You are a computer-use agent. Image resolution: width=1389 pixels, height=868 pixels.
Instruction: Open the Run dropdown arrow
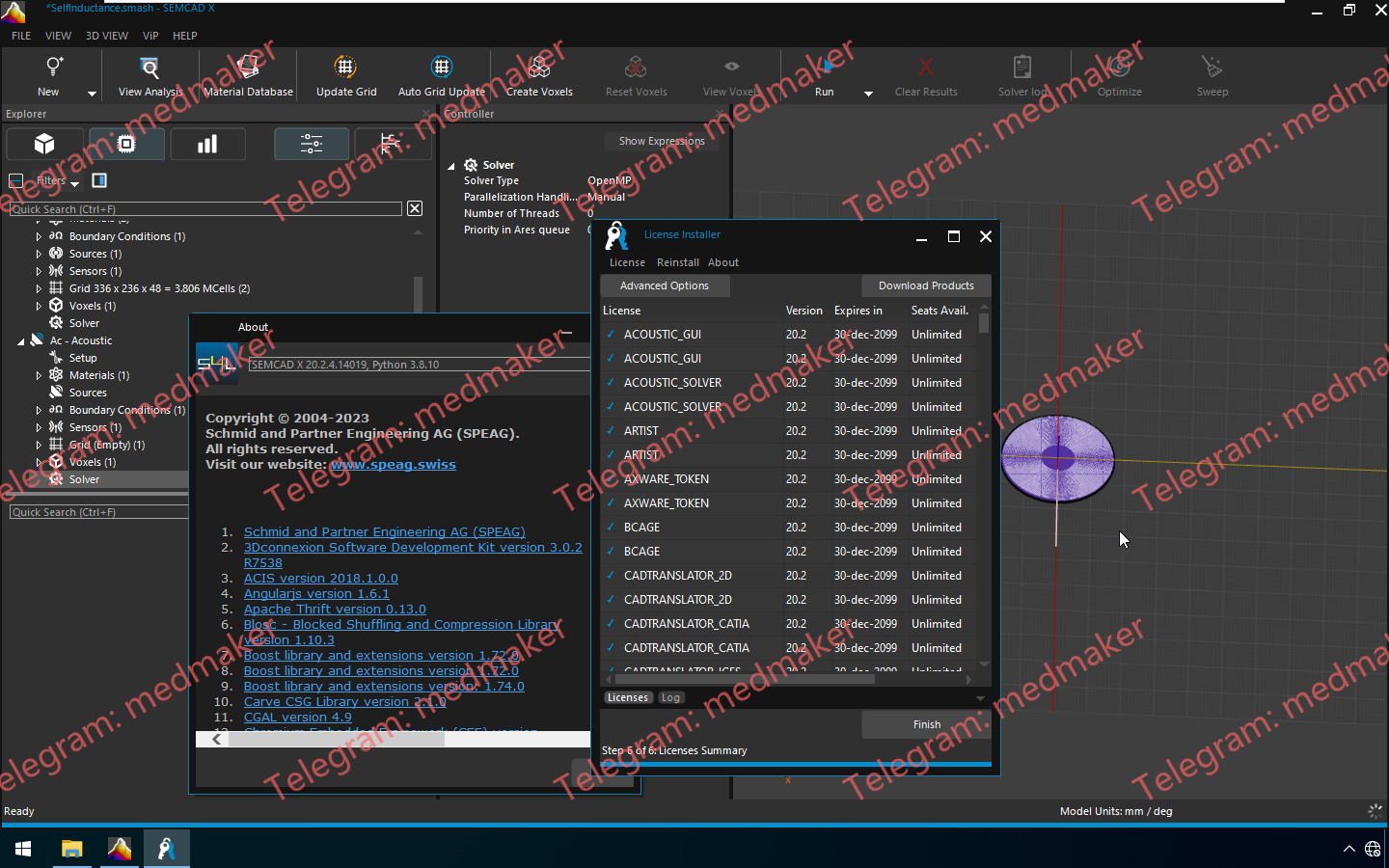pos(868,94)
